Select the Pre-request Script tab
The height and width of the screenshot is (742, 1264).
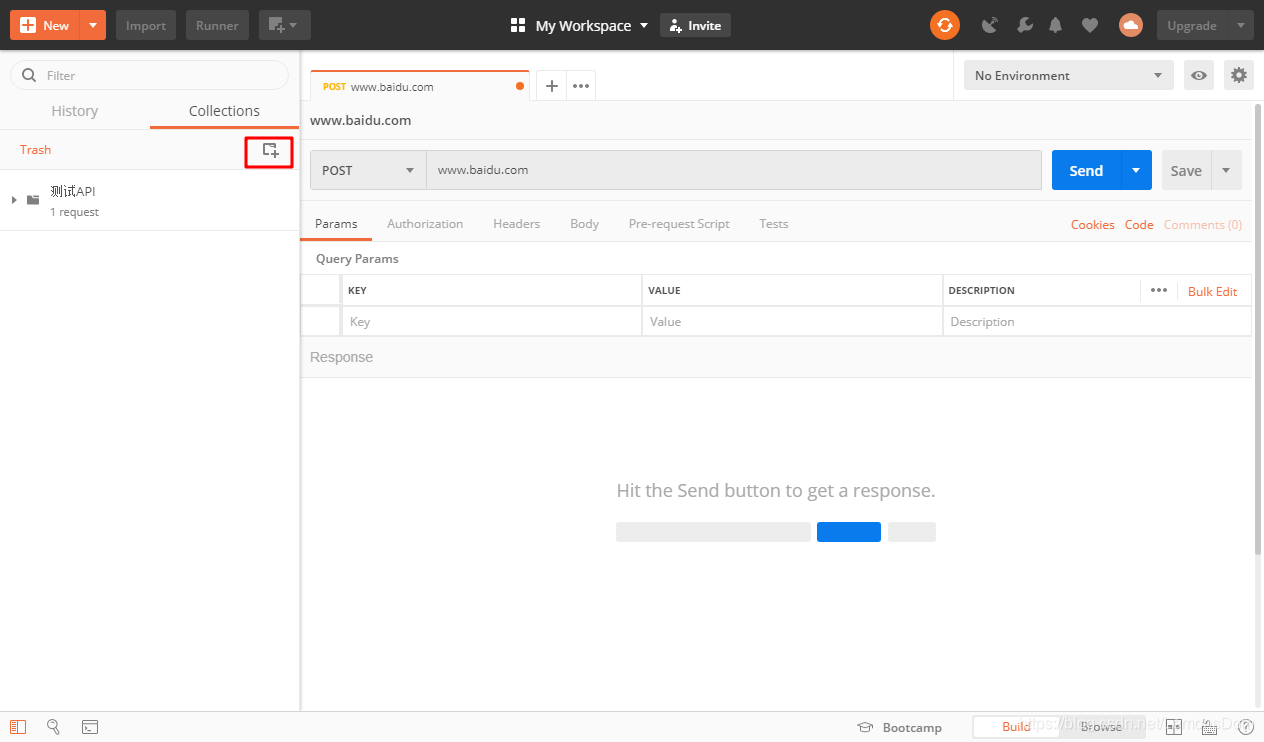tap(679, 224)
